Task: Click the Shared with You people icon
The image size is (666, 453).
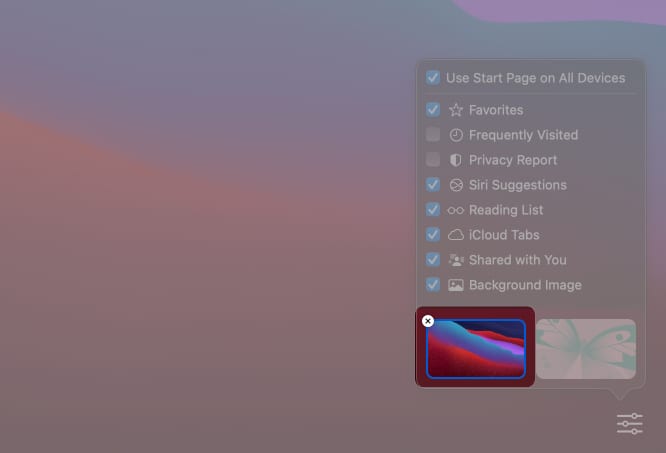Action: tap(456, 260)
